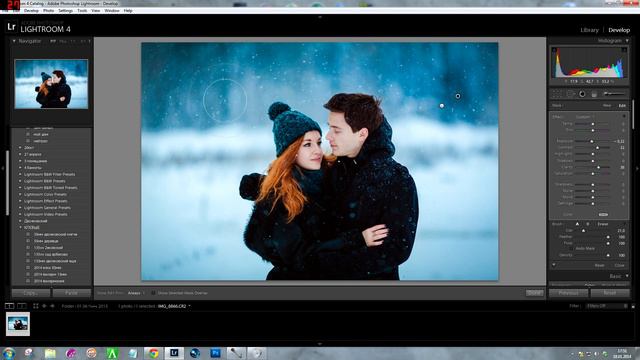Image resolution: width=640 pixels, height=360 pixels.
Task: Click the Copy... button
Action: 31,293
